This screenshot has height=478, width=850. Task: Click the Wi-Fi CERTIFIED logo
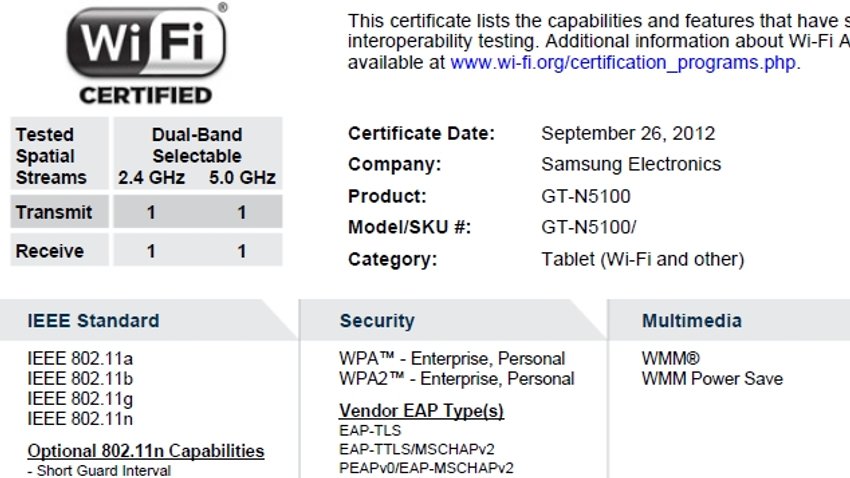146,54
